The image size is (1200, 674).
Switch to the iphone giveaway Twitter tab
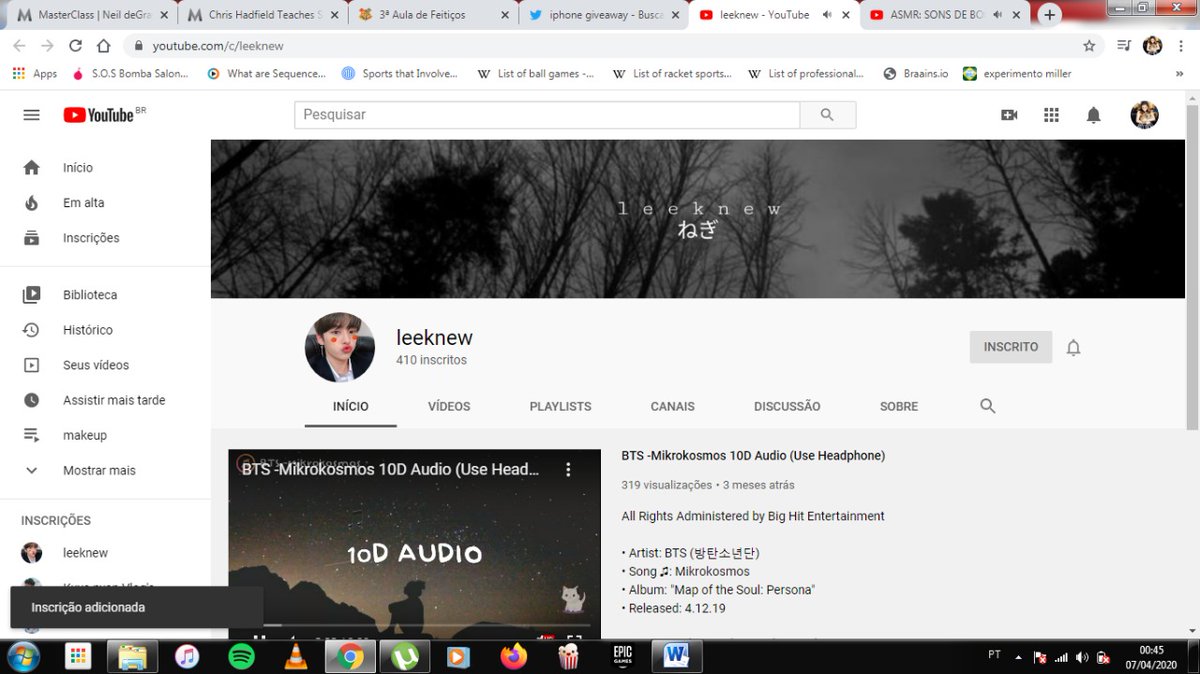(604, 15)
